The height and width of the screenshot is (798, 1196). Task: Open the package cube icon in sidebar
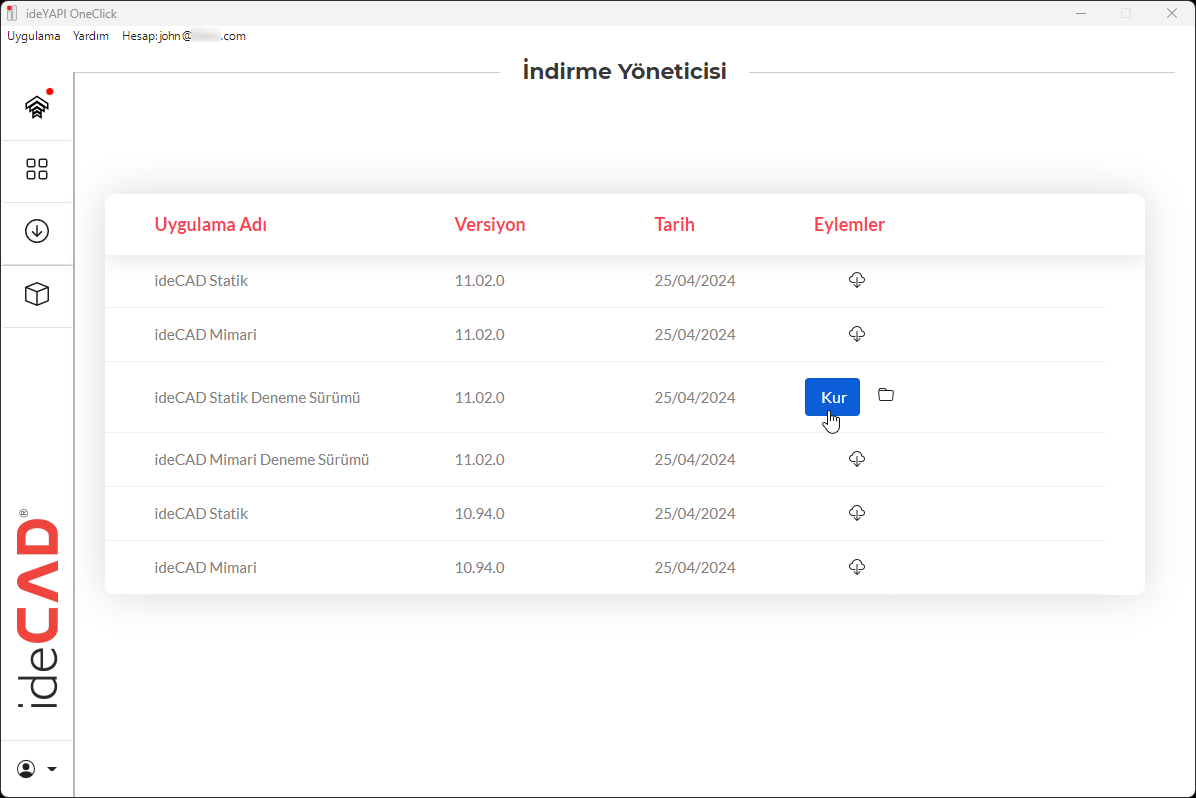tap(37, 294)
